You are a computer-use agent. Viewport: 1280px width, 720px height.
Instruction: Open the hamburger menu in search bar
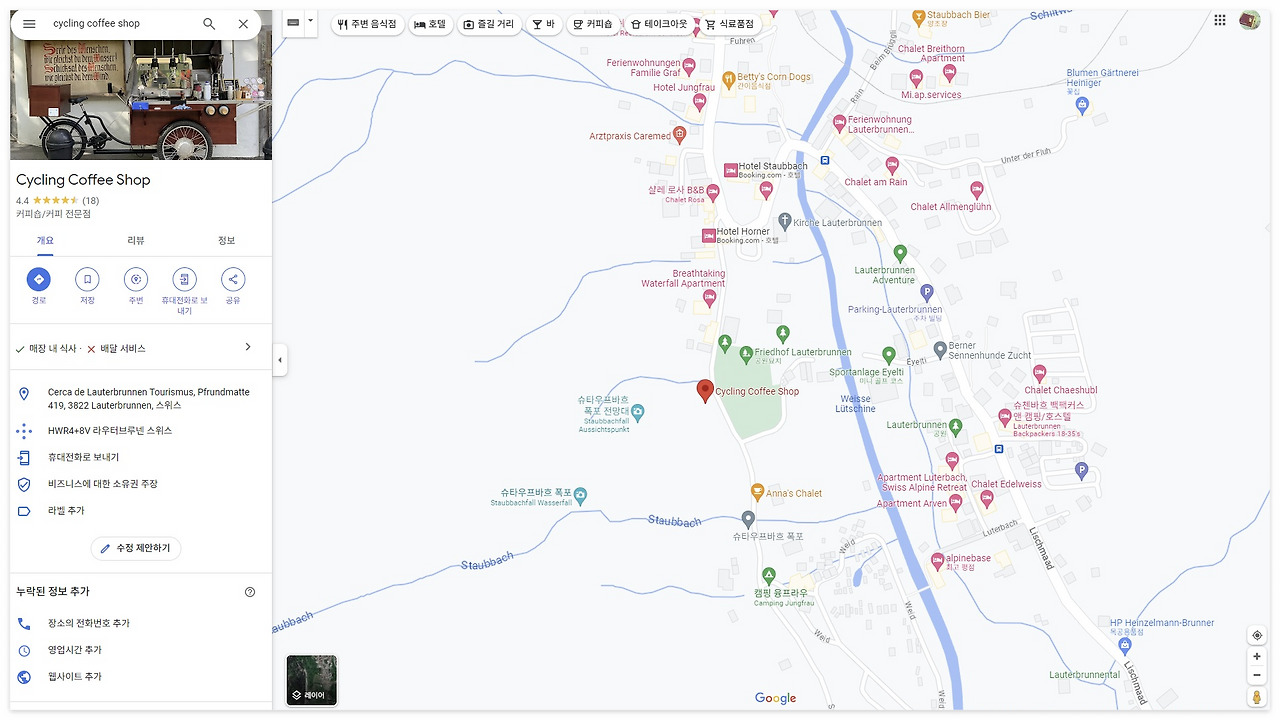click(29, 24)
